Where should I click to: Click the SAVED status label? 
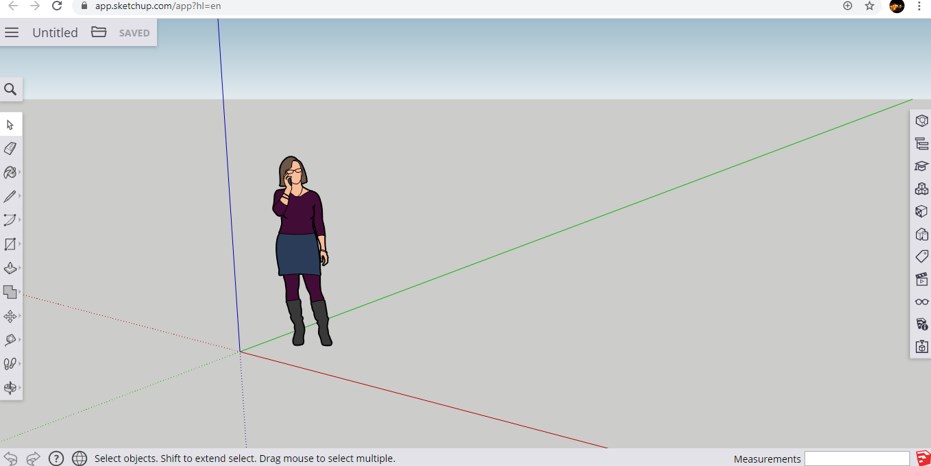pos(134,33)
